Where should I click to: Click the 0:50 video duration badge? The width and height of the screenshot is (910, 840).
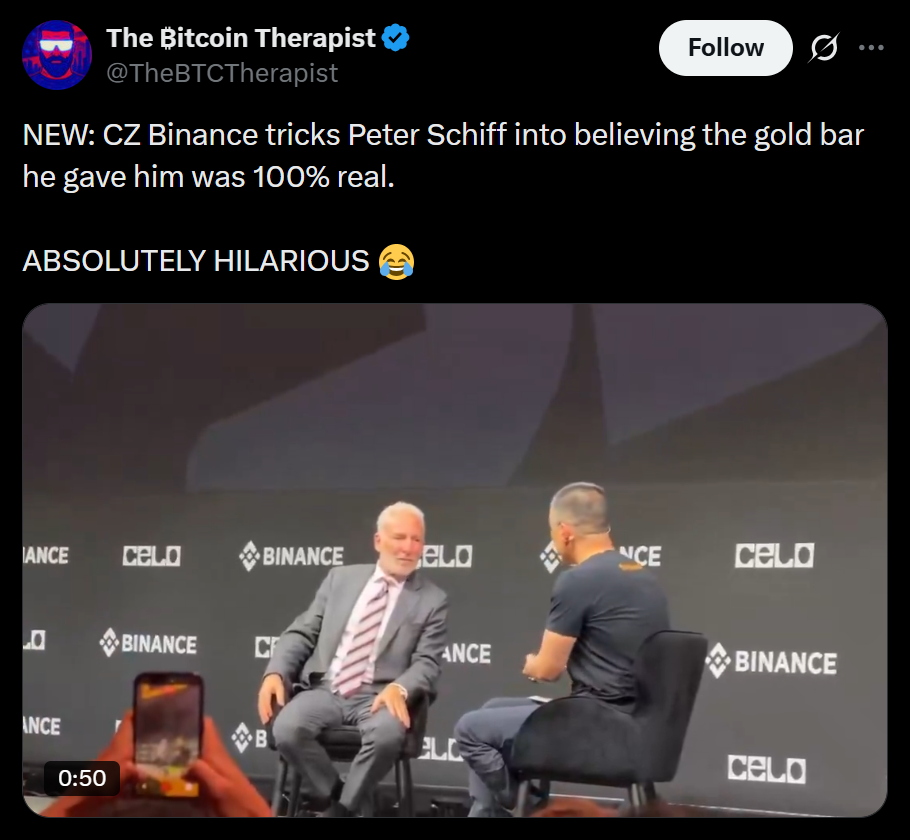click(x=82, y=778)
